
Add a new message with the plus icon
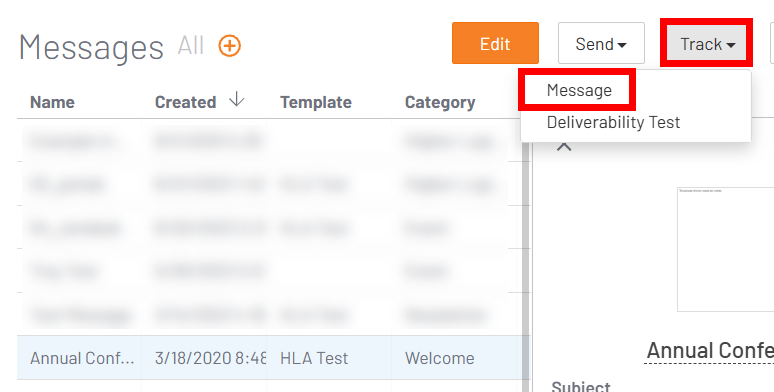click(x=230, y=46)
